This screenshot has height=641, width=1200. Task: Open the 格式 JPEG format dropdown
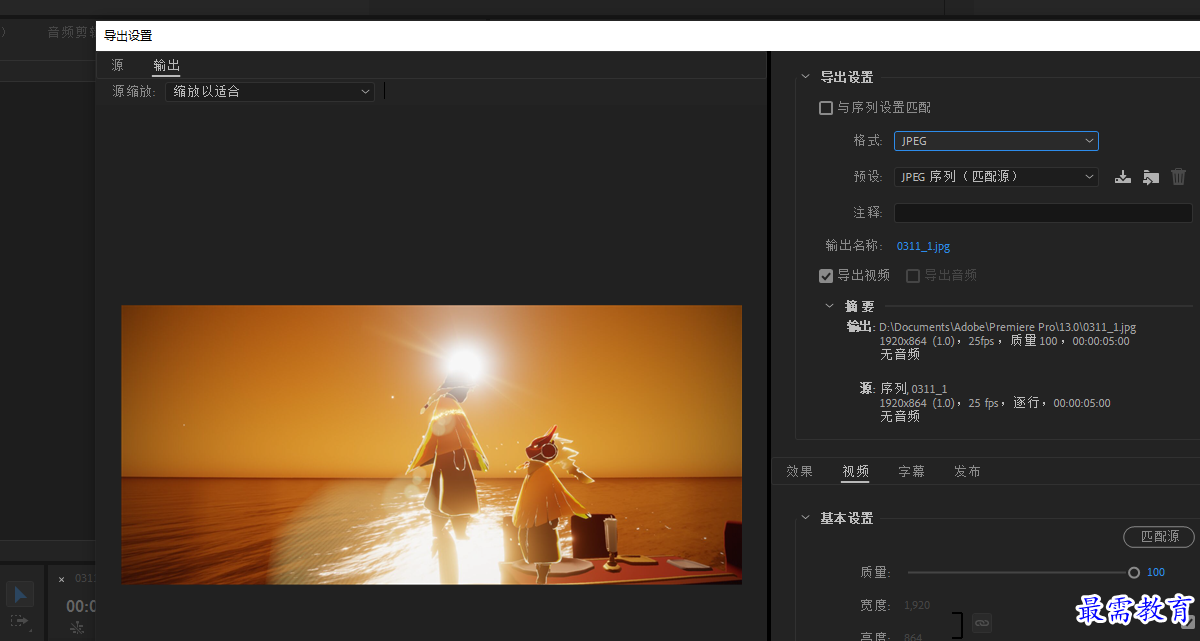pyautogui.click(x=996, y=141)
